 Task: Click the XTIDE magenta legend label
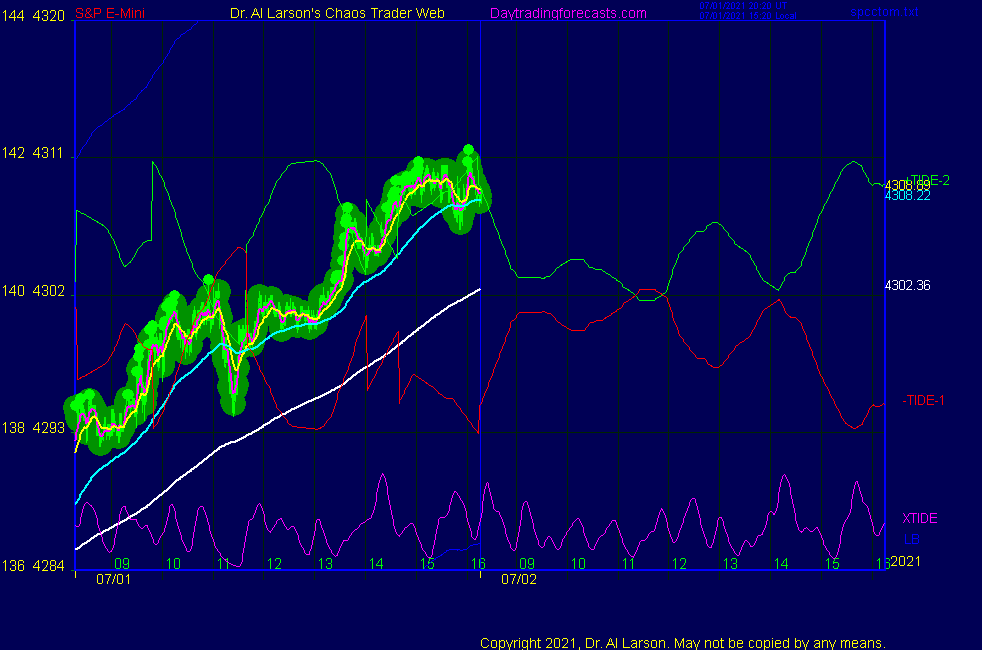(x=919, y=518)
